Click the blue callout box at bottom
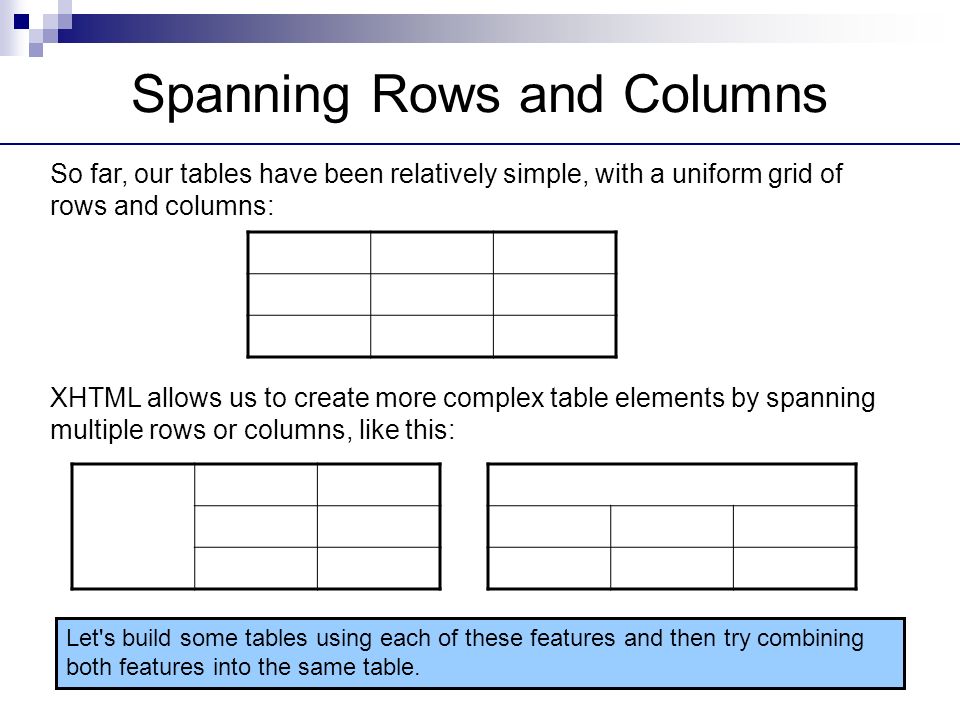The width and height of the screenshot is (960, 720). click(481, 653)
